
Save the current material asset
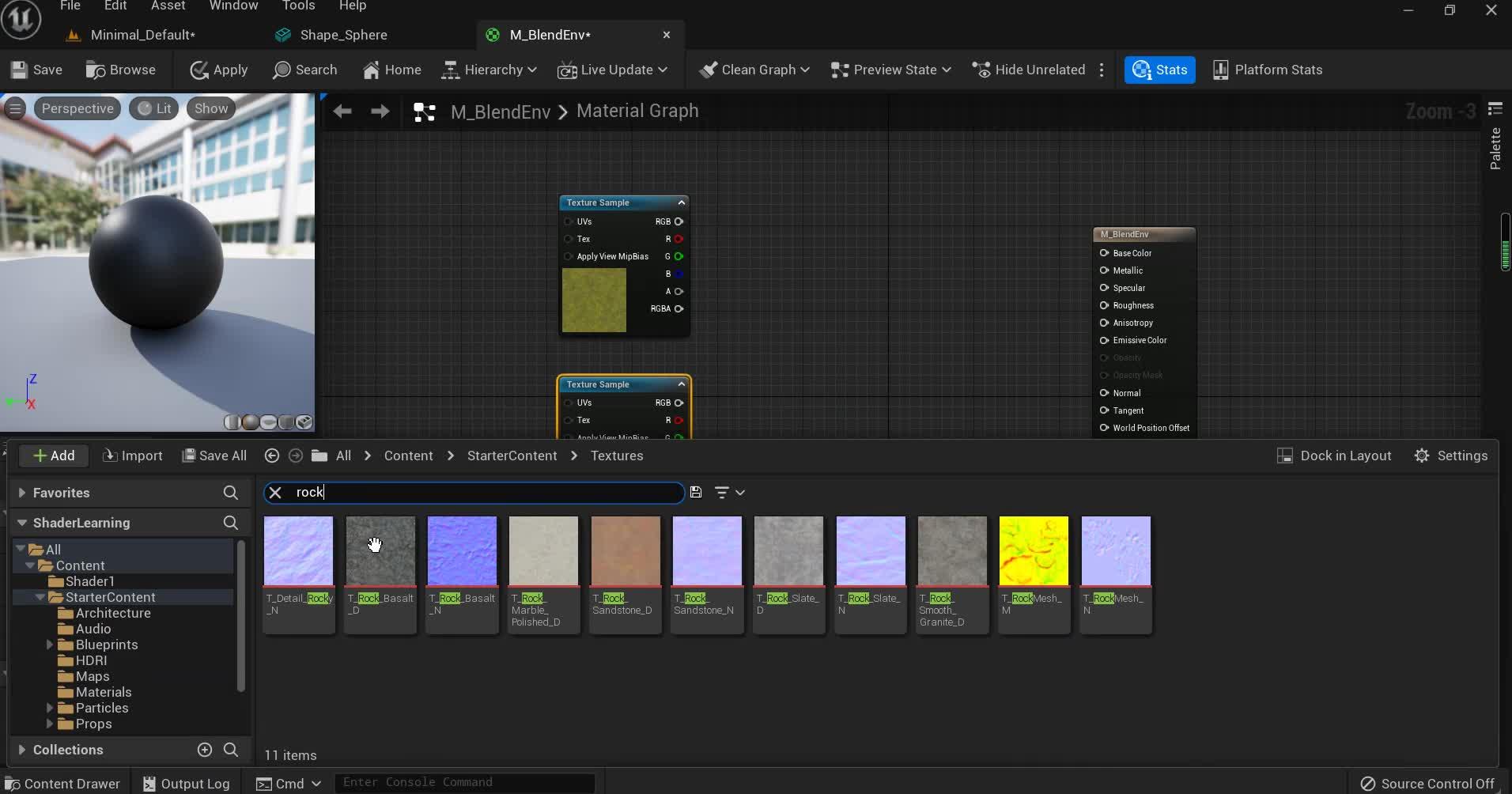(x=36, y=70)
